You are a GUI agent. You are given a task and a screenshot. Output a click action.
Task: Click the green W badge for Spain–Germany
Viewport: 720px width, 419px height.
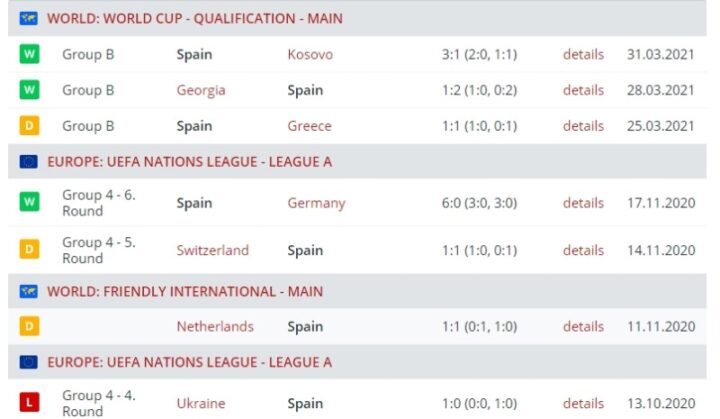(30, 202)
